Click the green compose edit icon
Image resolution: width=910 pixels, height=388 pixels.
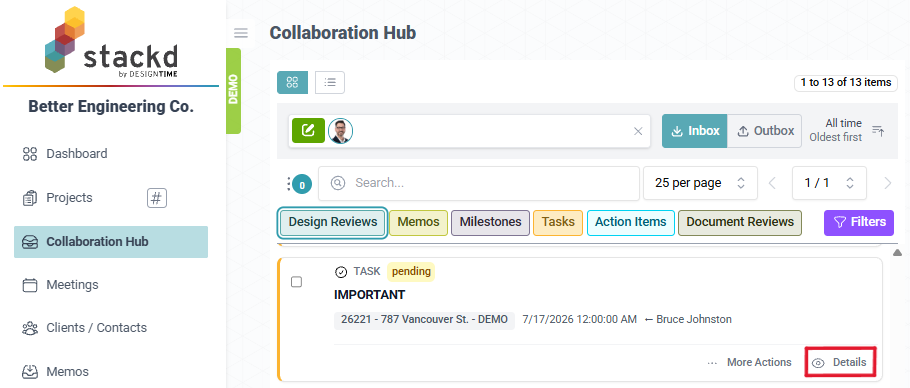(308, 130)
